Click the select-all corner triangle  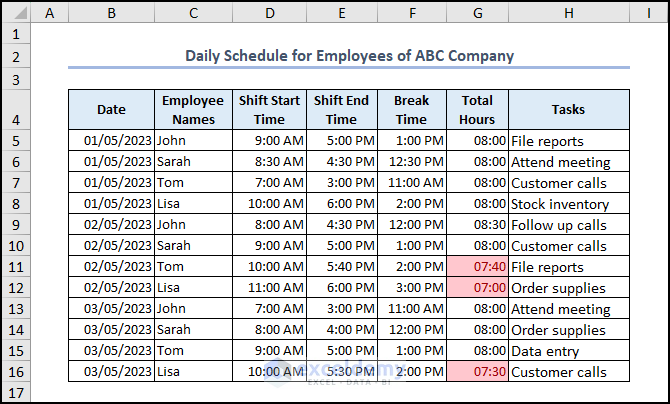tap(15, 12)
